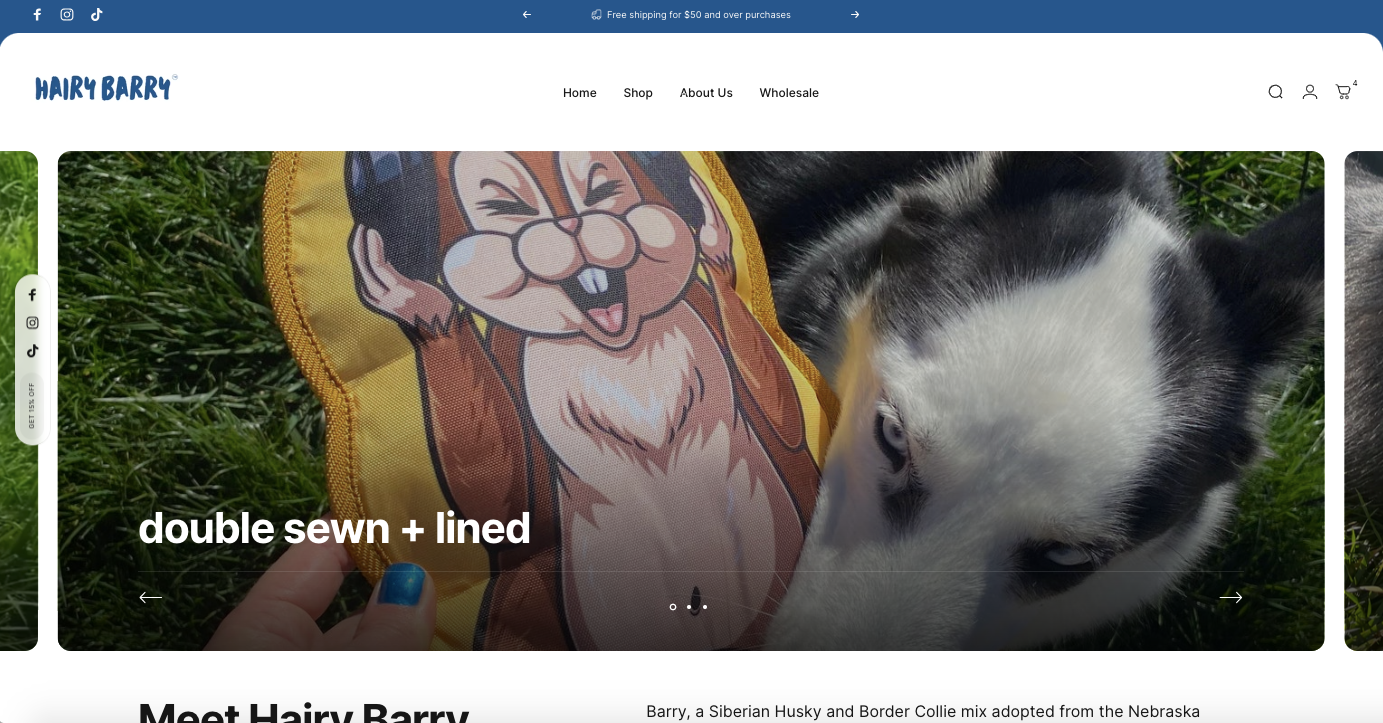1383x723 pixels.
Task: Select the third slideshow pagination dot
Action: [705, 607]
